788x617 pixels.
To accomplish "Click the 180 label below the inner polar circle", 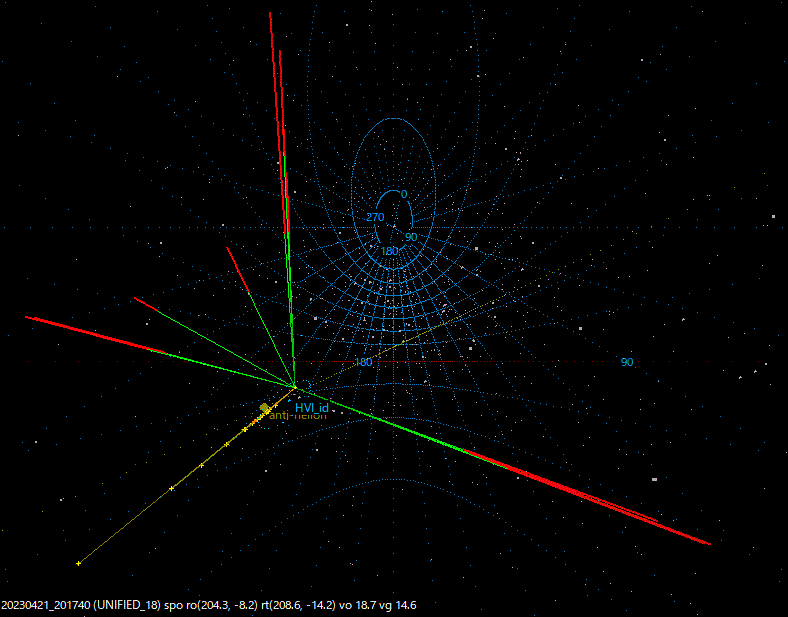I will [x=389, y=251].
